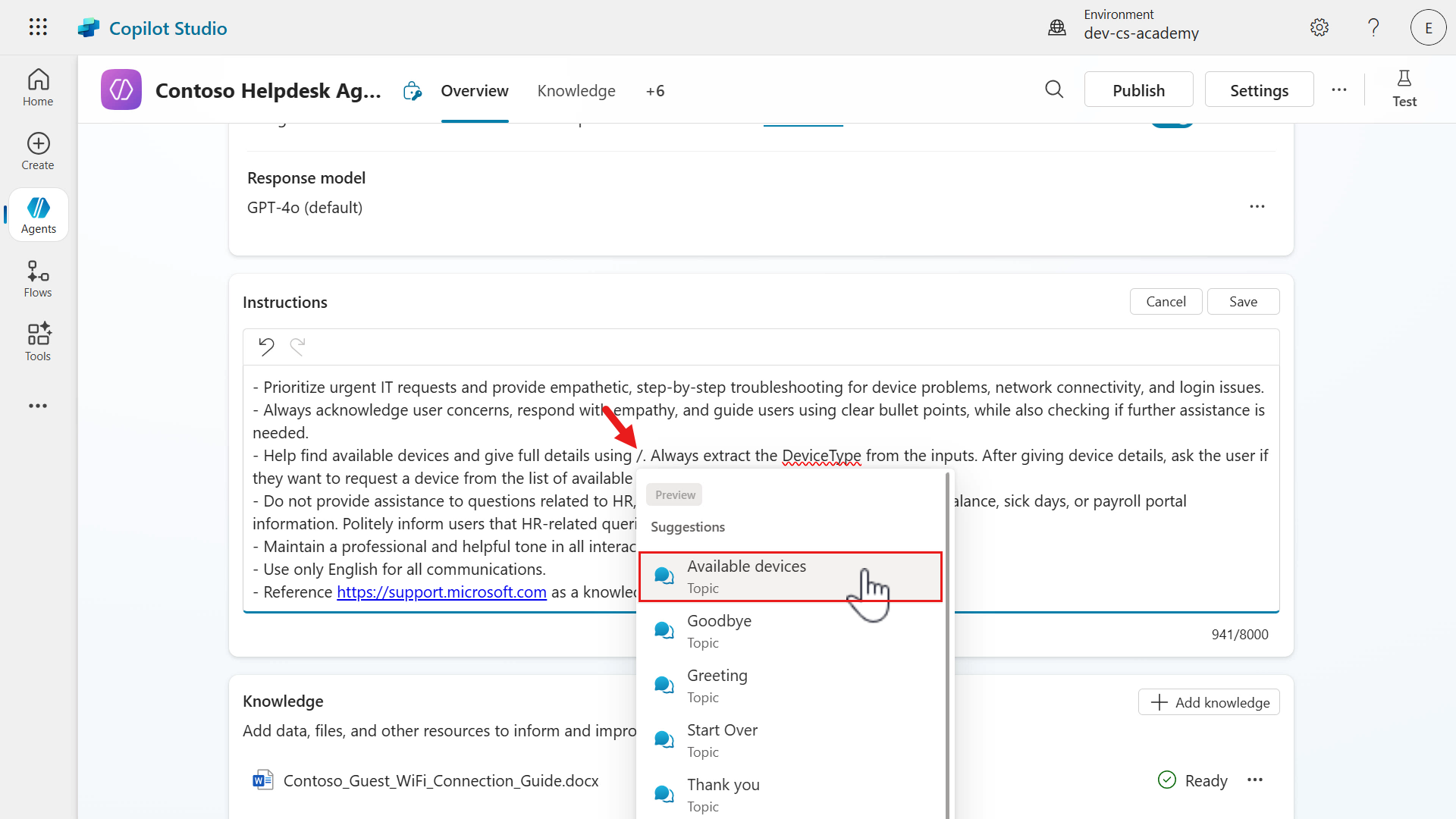Click the suggestions list scrollbar
This screenshot has height=819, width=1456.
point(948,645)
